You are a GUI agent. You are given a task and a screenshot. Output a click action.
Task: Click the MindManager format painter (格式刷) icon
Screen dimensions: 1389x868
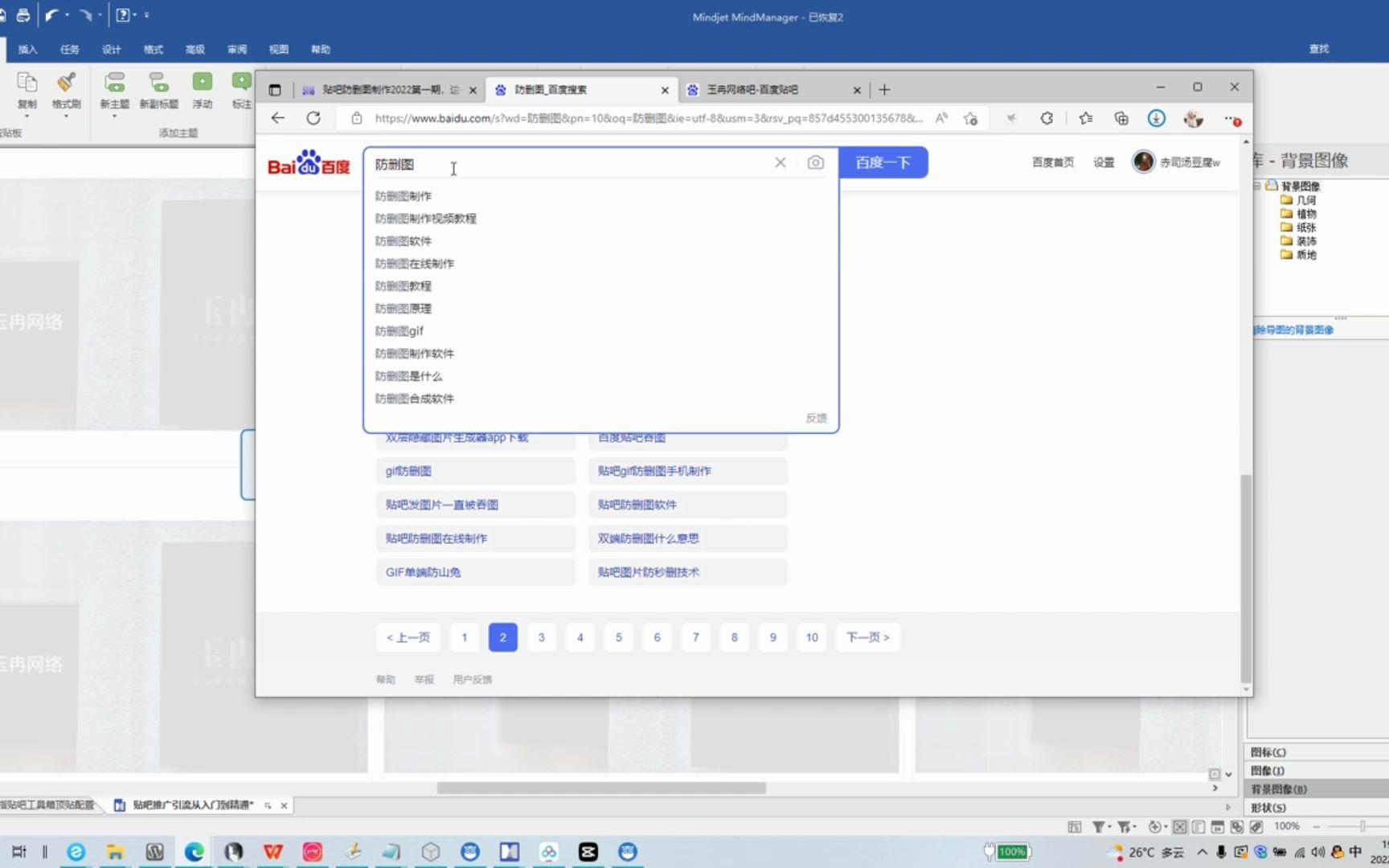click(66, 82)
